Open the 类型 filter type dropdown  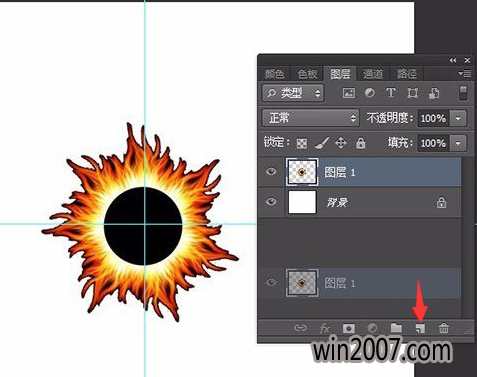tap(293, 93)
